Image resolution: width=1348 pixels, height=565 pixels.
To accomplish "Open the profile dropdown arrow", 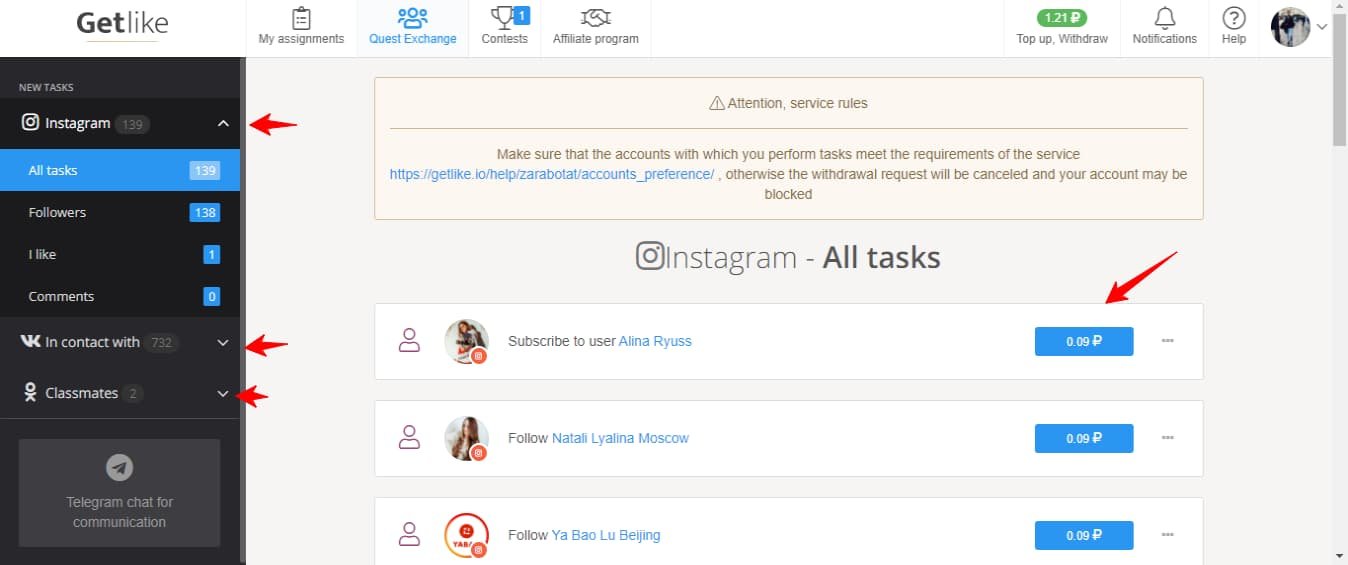I will pyautogui.click(x=1322, y=27).
